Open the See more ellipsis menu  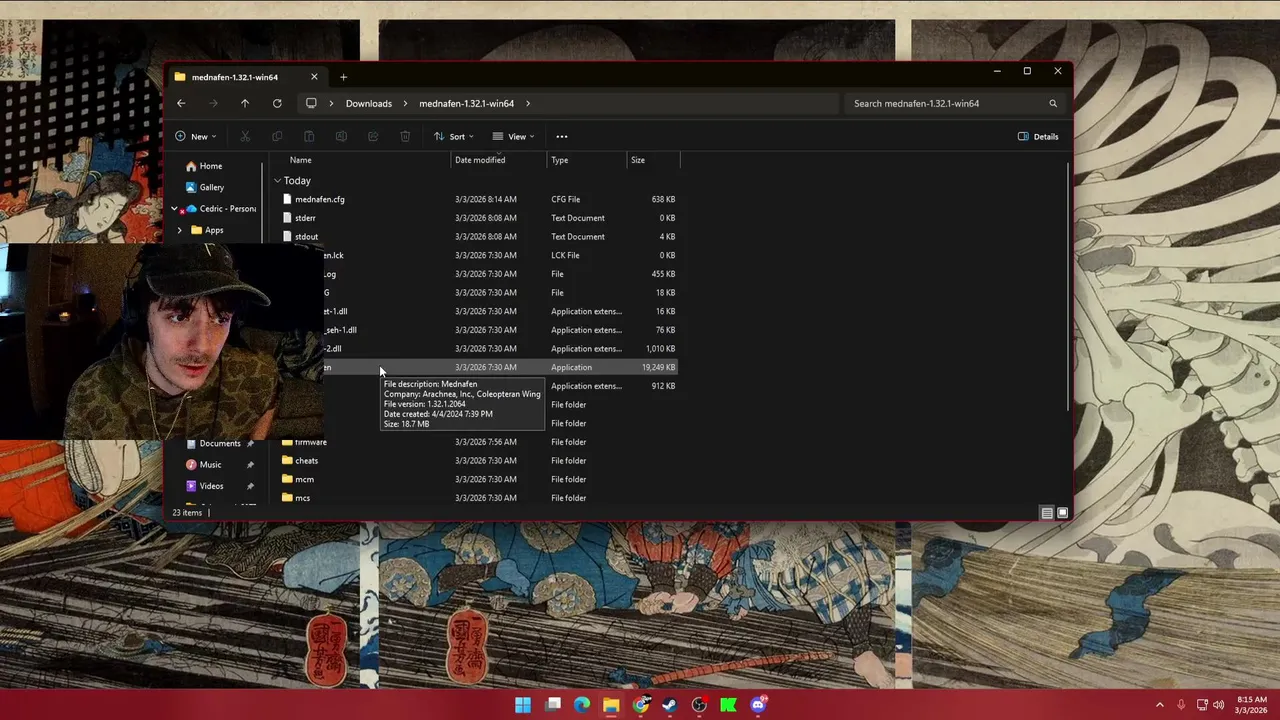pyautogui.click(x=562, y=136)
